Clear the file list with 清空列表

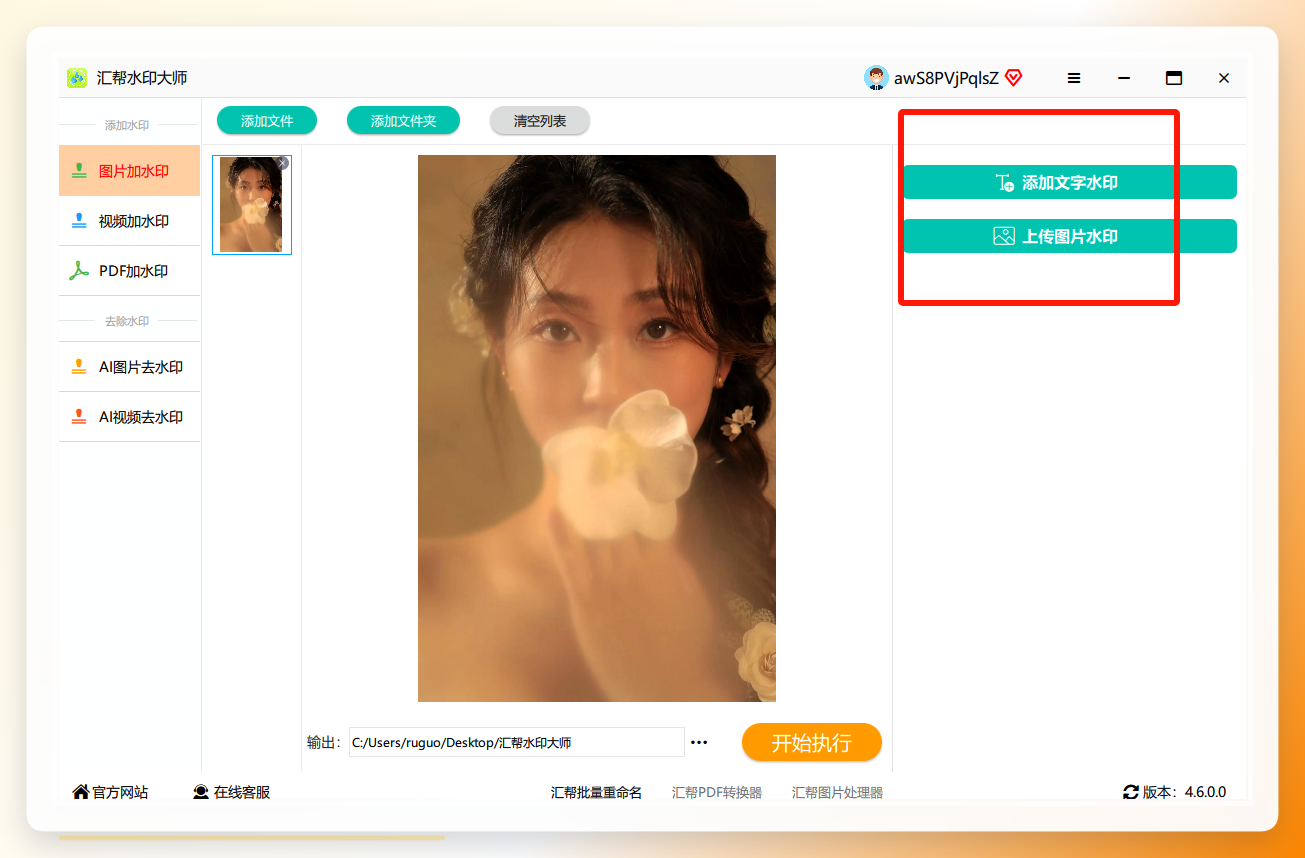(x=540, y=121)
